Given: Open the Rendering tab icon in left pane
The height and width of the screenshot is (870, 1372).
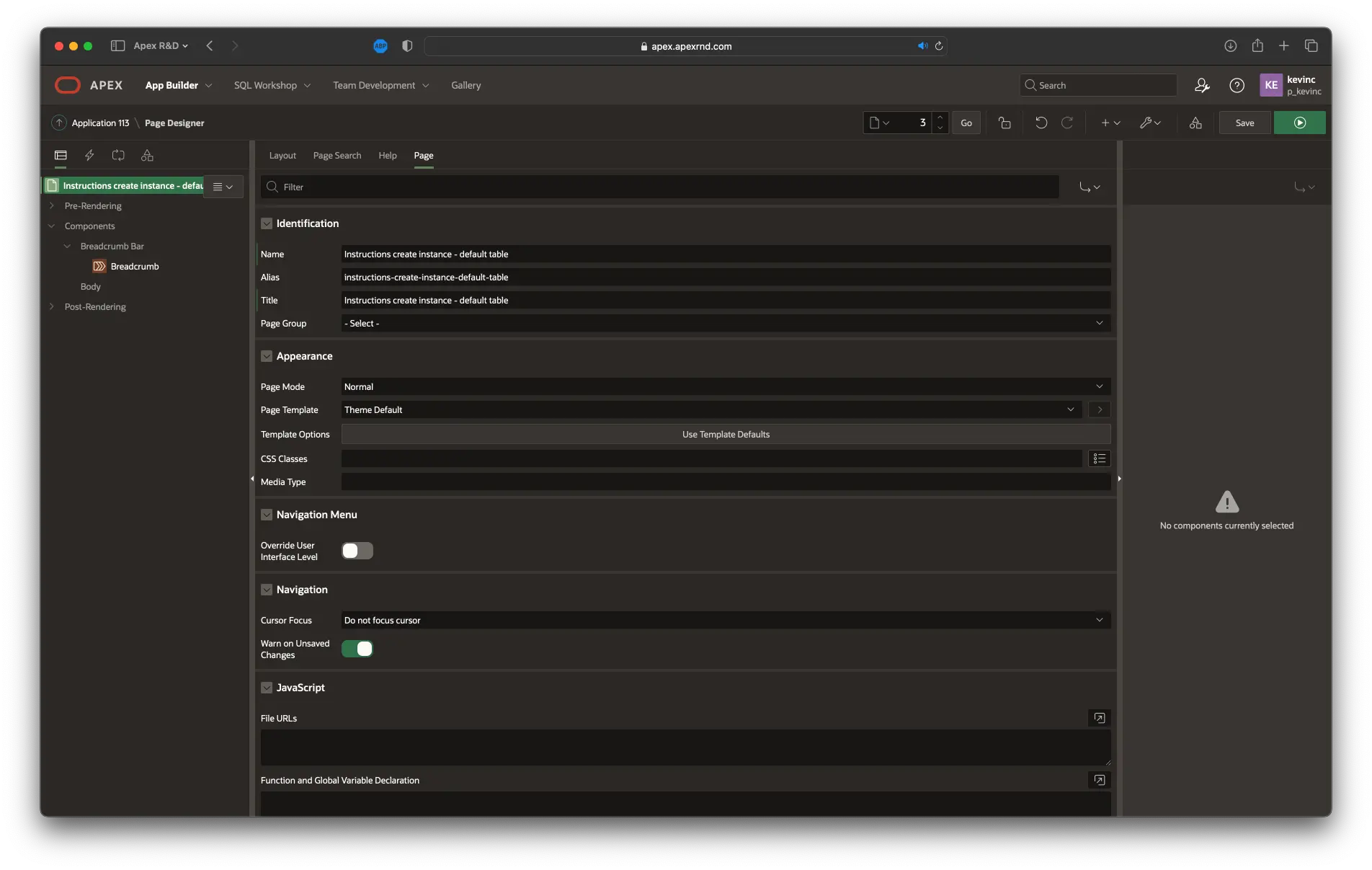Looking at the screenshot, I should tap(61, 155).
